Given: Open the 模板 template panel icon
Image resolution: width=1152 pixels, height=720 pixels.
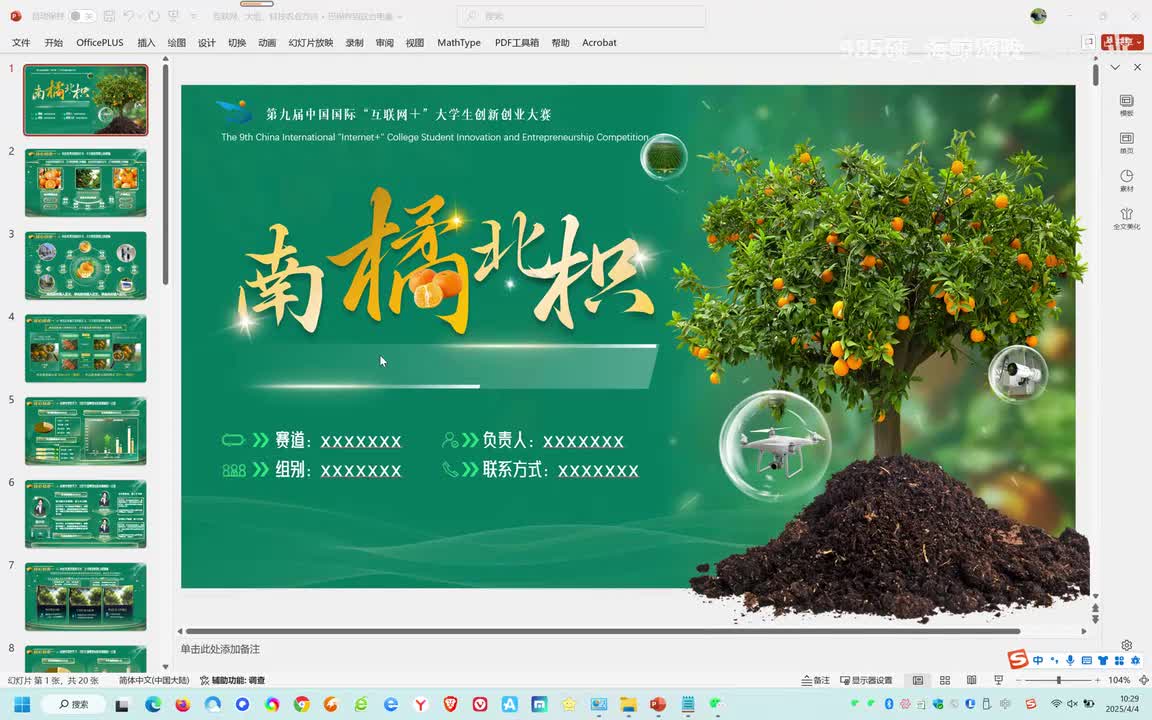Looking at the screenshot, I should [1126, 105].
